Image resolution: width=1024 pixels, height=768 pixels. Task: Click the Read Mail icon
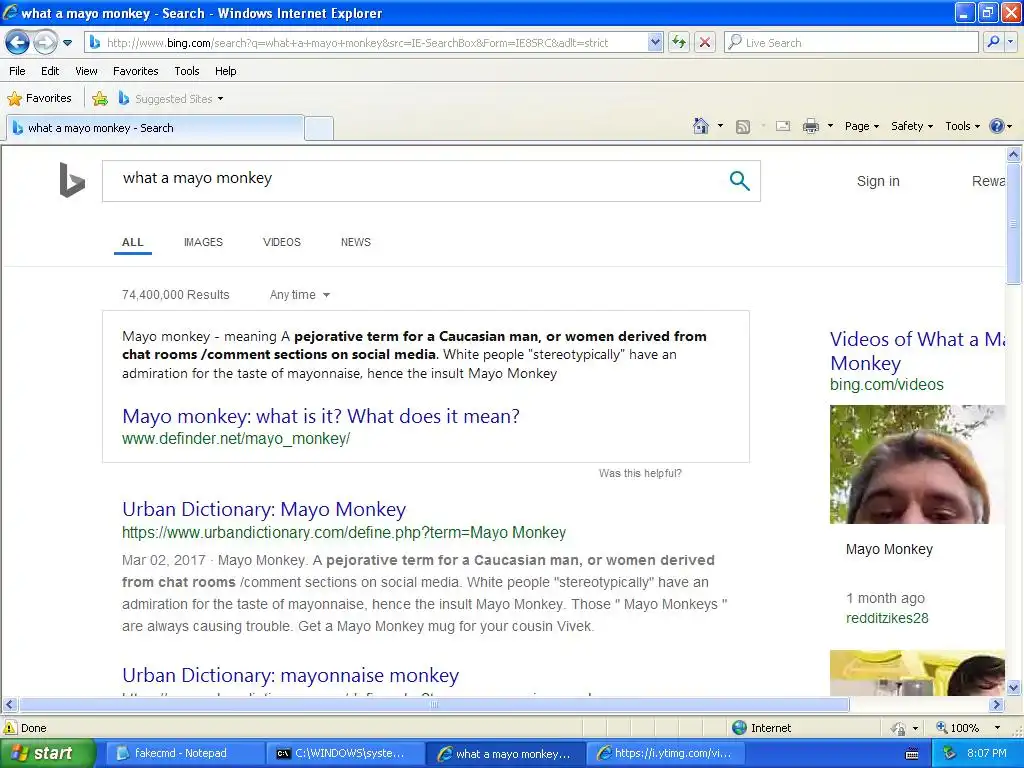pyautogui.click(x=783, y=127)
